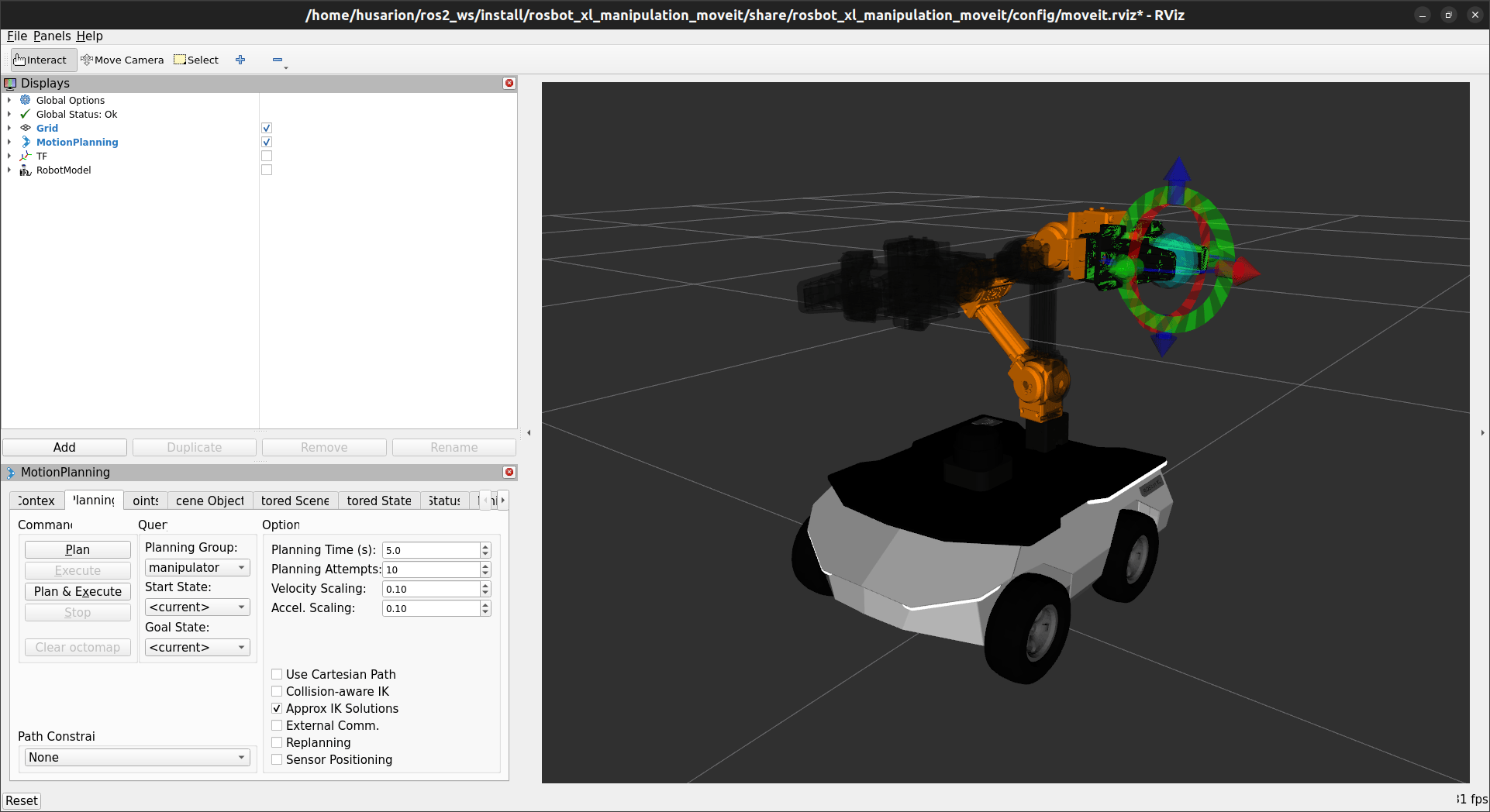1490x812 pixels.
Task: Switch to the Stored Scenes tab
Action: pyautogui.click(x=295, y=501)
